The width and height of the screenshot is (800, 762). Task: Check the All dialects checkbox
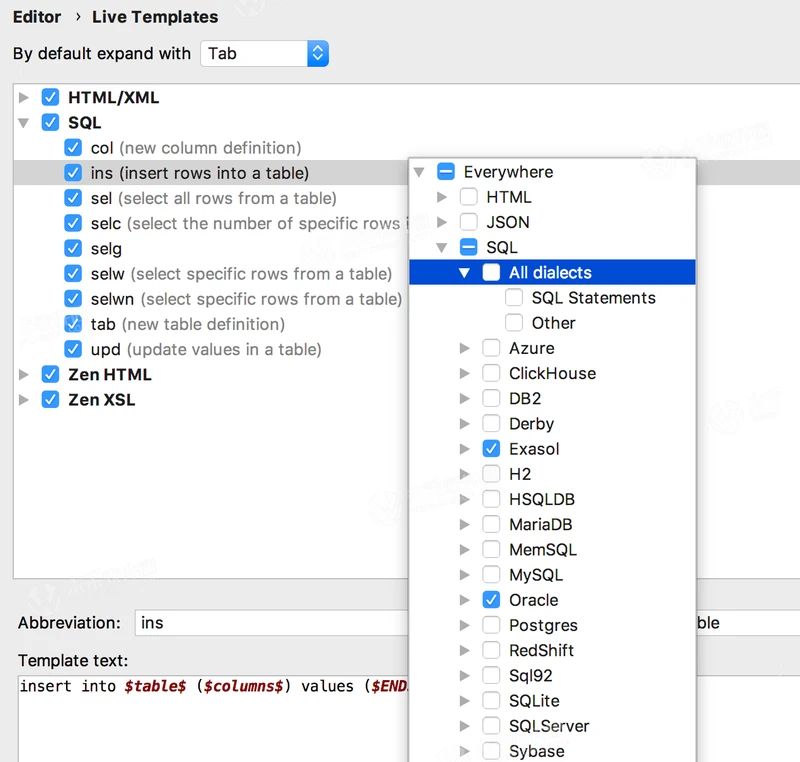(x=491, y=273)
